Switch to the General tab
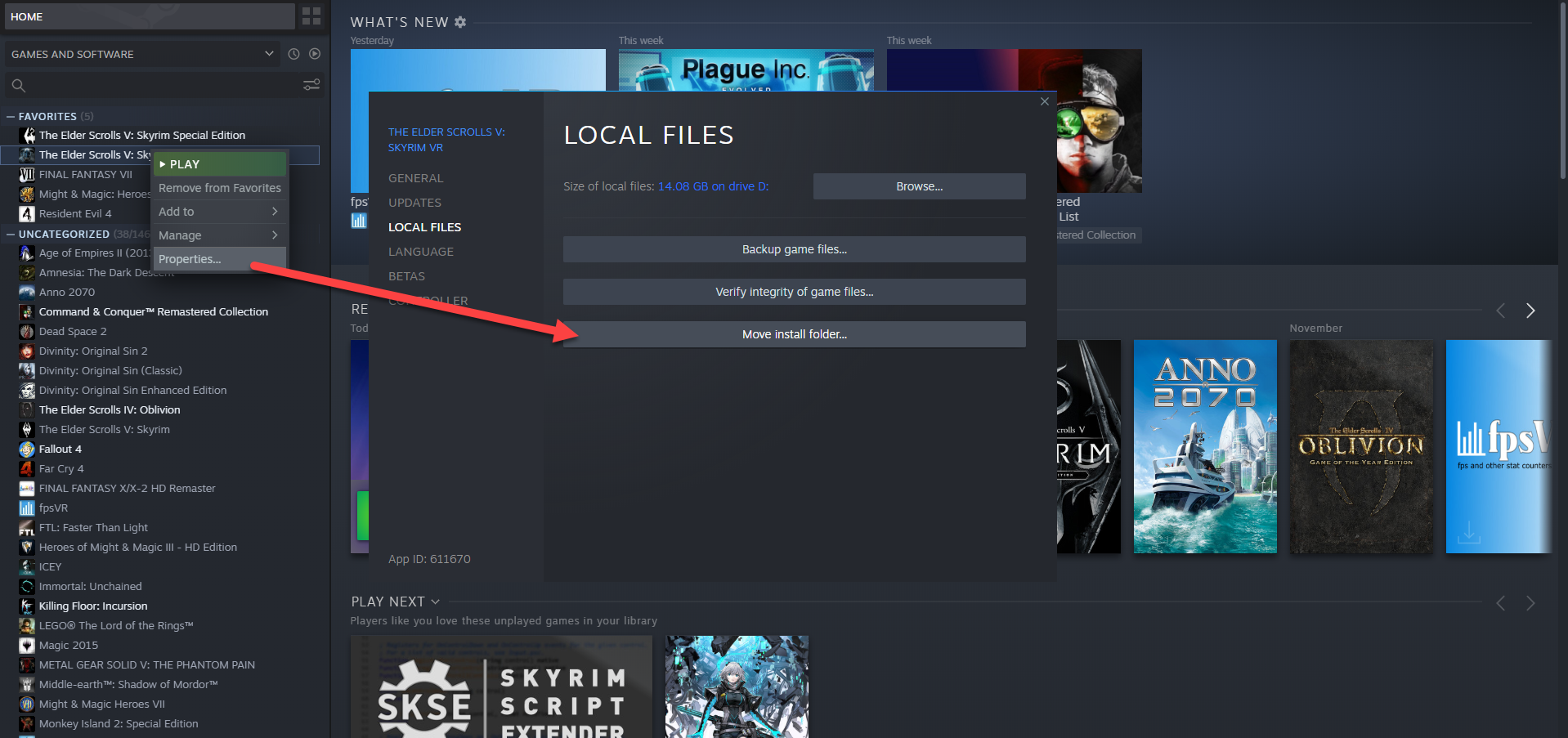Screen dimensions: 1568x738 pyautogui.click(x=415, y=178)
